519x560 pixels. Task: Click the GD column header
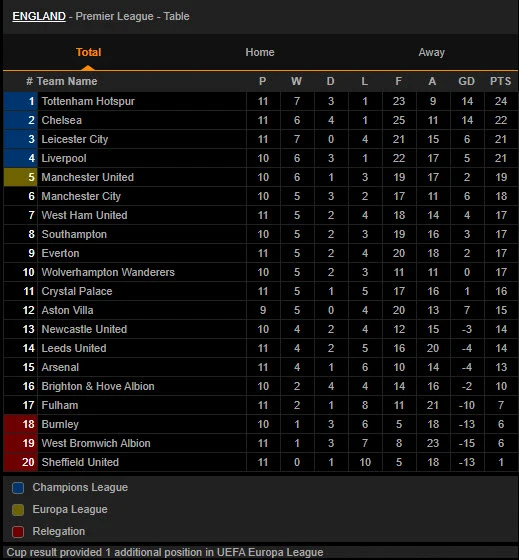[466, 81]
